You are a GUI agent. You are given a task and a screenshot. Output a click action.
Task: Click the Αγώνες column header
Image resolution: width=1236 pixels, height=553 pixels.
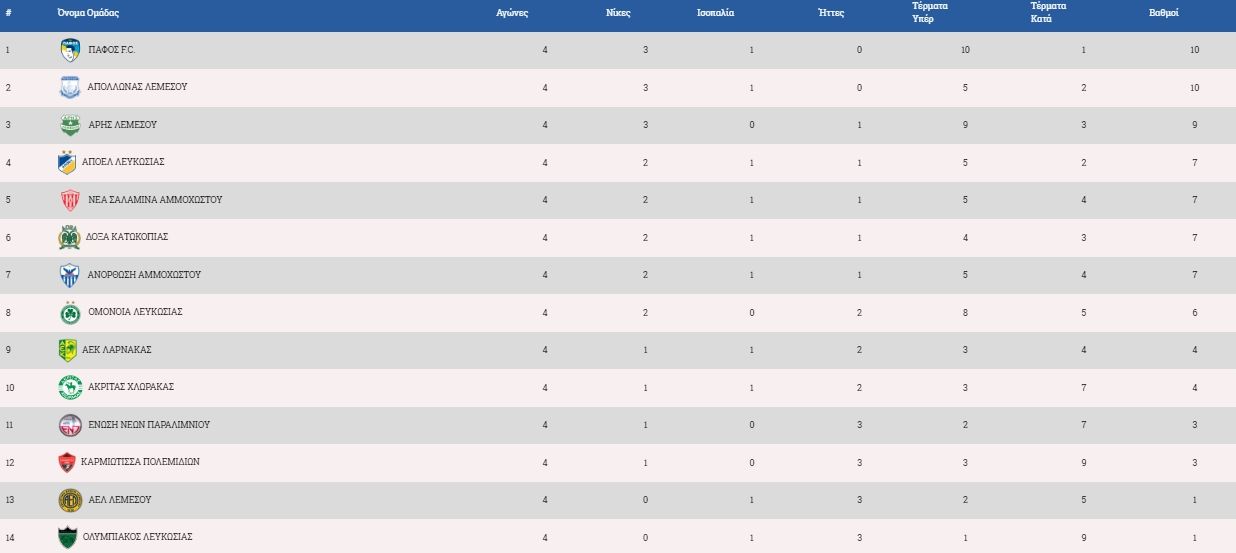coord(512,13)
